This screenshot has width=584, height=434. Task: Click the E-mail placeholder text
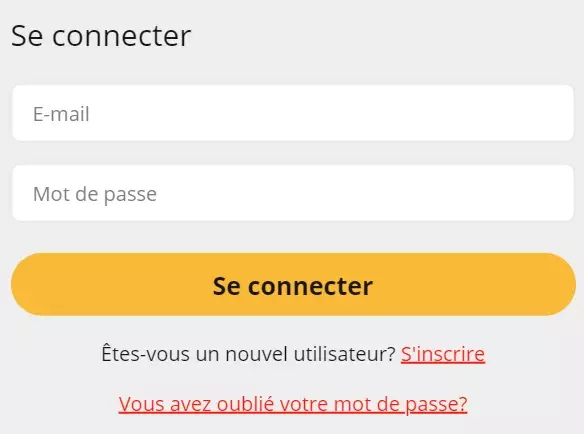click(x=61, y=114)
